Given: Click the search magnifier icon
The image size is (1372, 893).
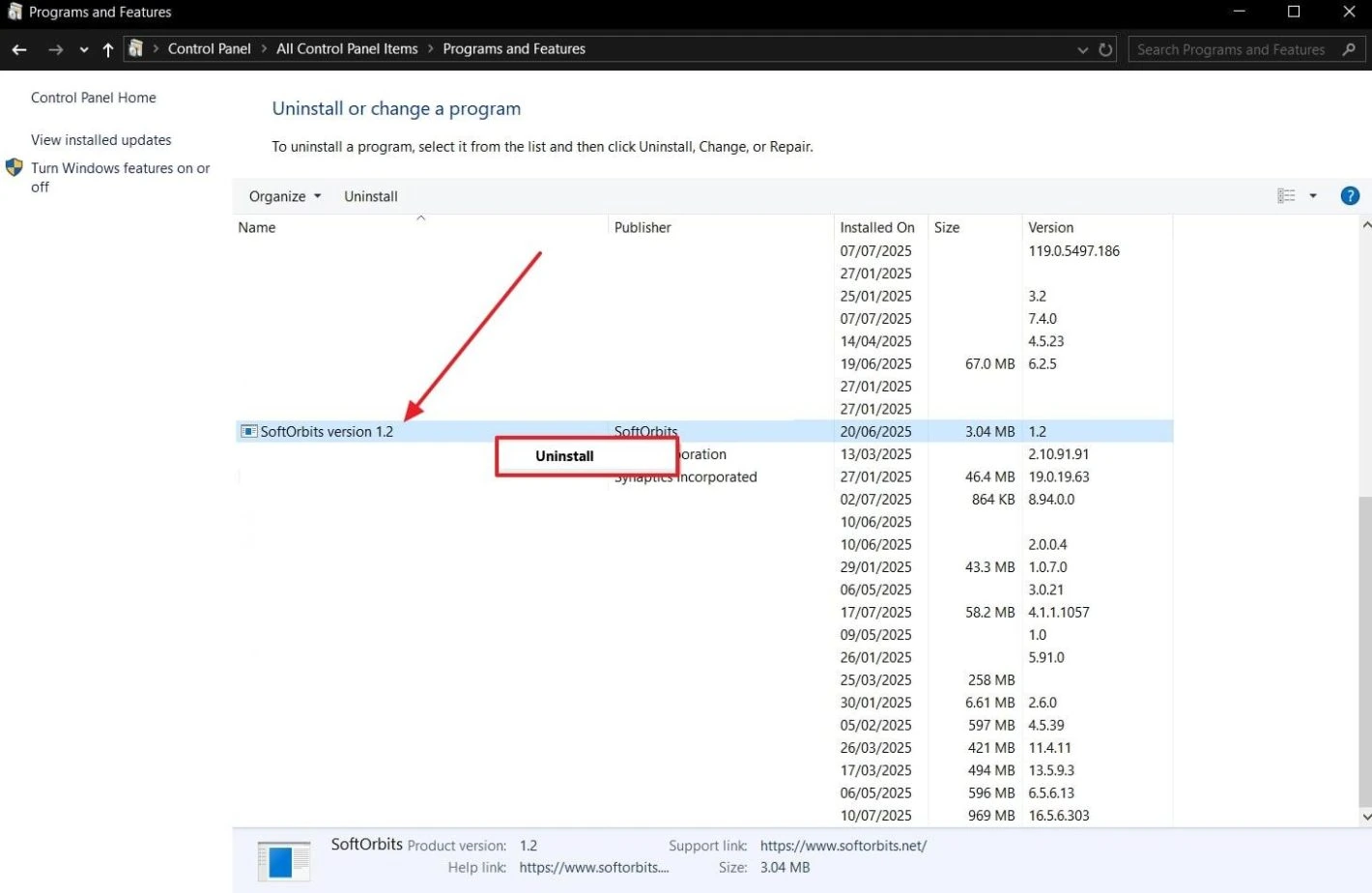Looking at the screenshot, I should (1349, 49).
